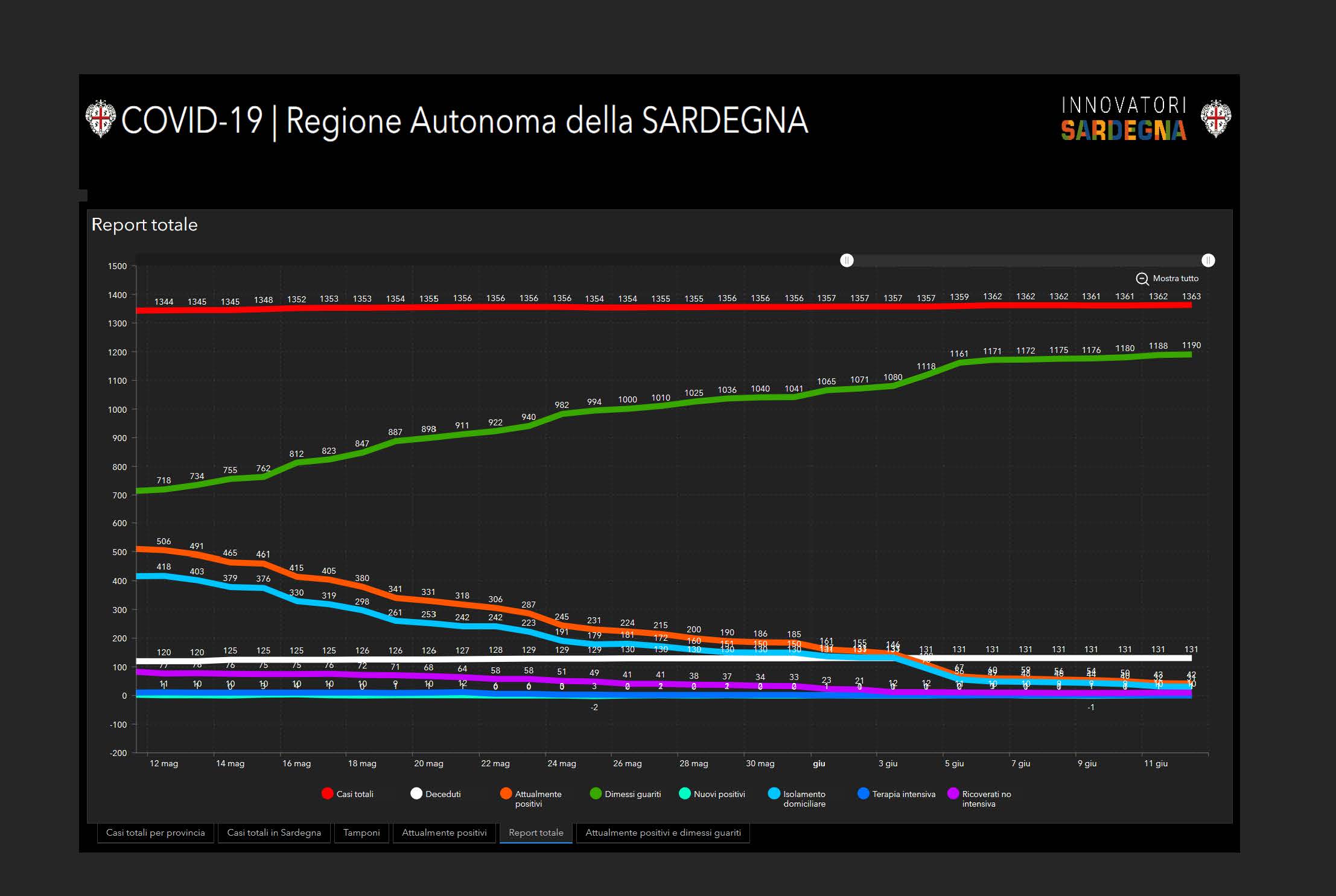This screenshot has height=896, width=1336.
Task: Toggle the blue Terapia intensiva legend marker
Action: 864,793
